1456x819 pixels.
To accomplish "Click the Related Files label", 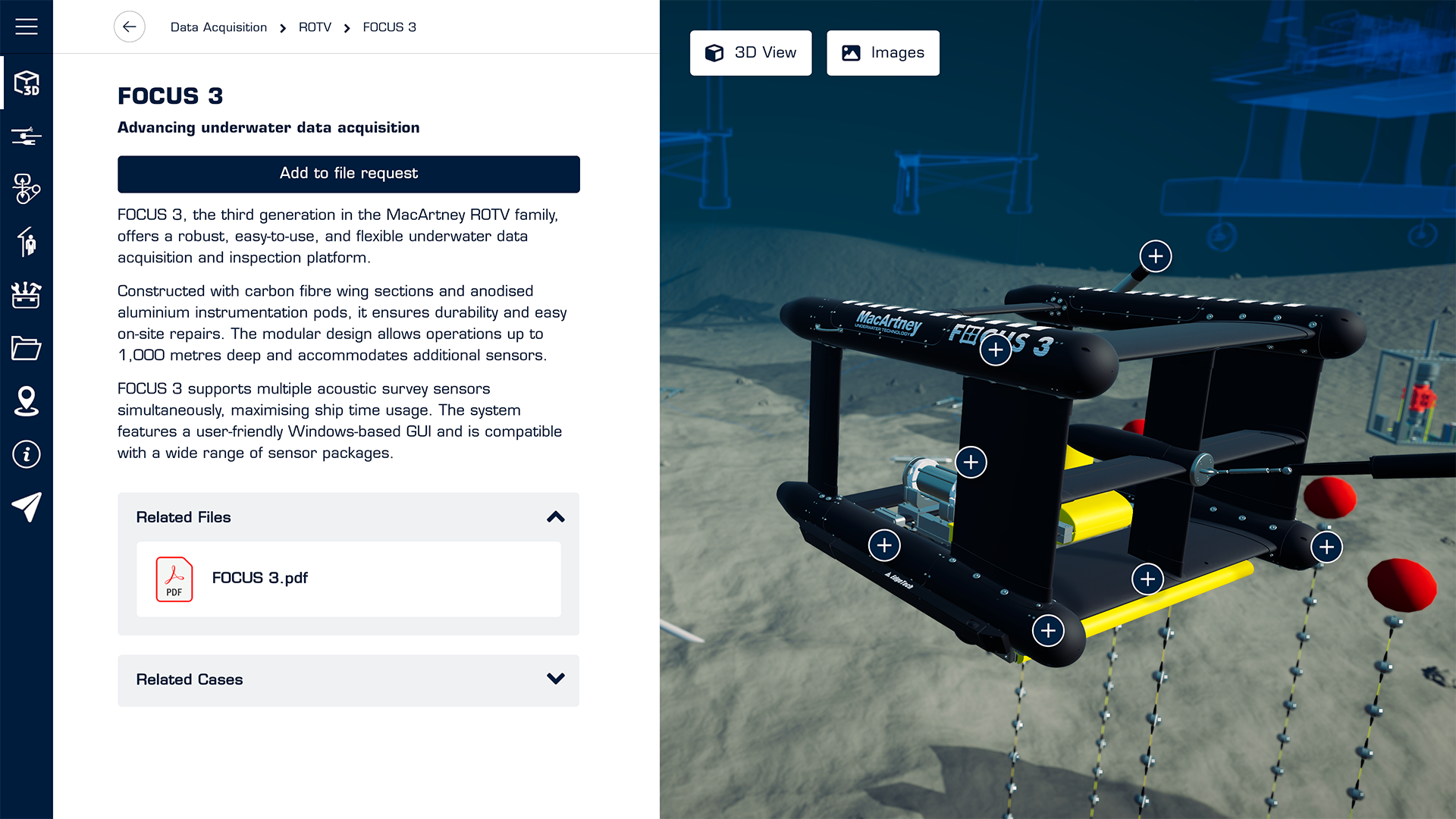I will tap(184, 517).
